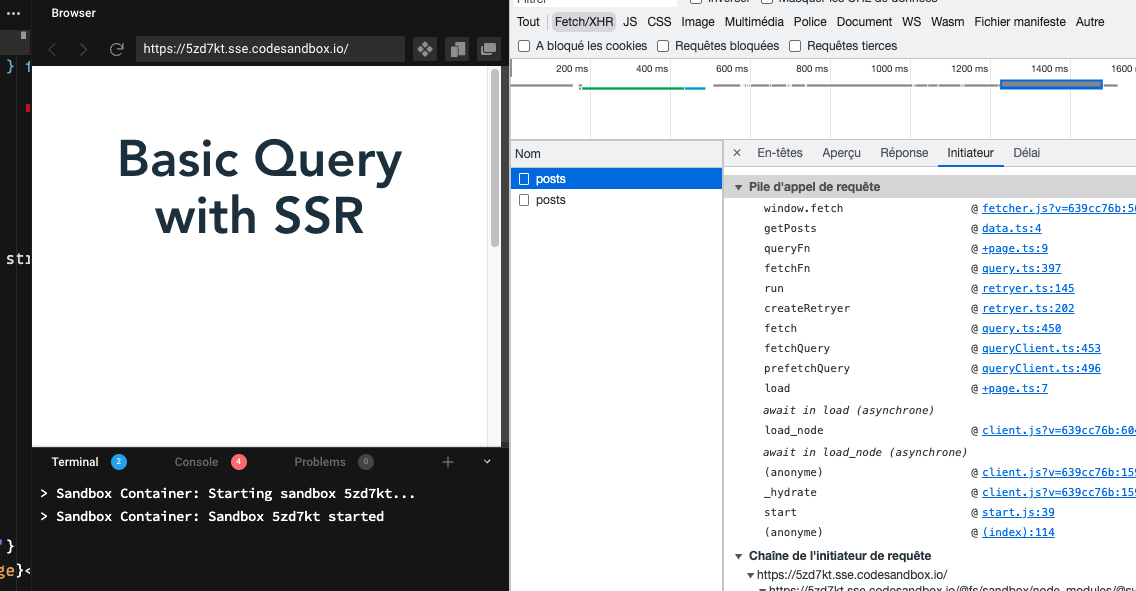The width and height of the screenshot is (1136, 591).
Task: Switch to the Problems tab
Action: (x=320, y=462)
